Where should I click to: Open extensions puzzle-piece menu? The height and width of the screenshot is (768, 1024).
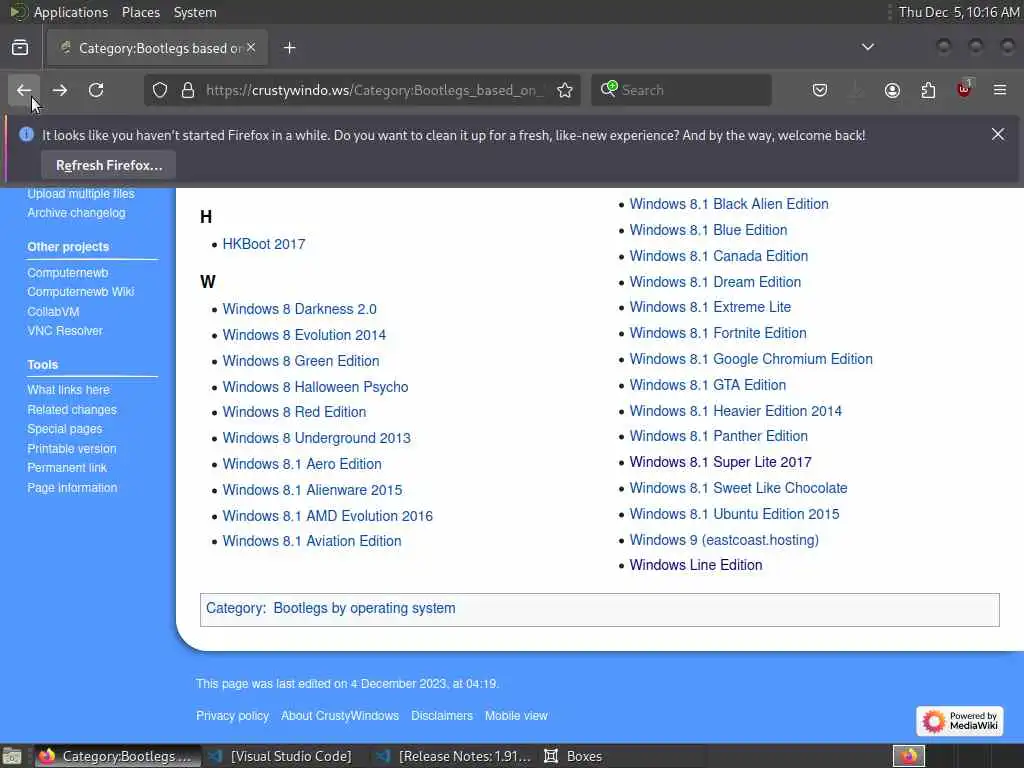[x=928, y=90]
